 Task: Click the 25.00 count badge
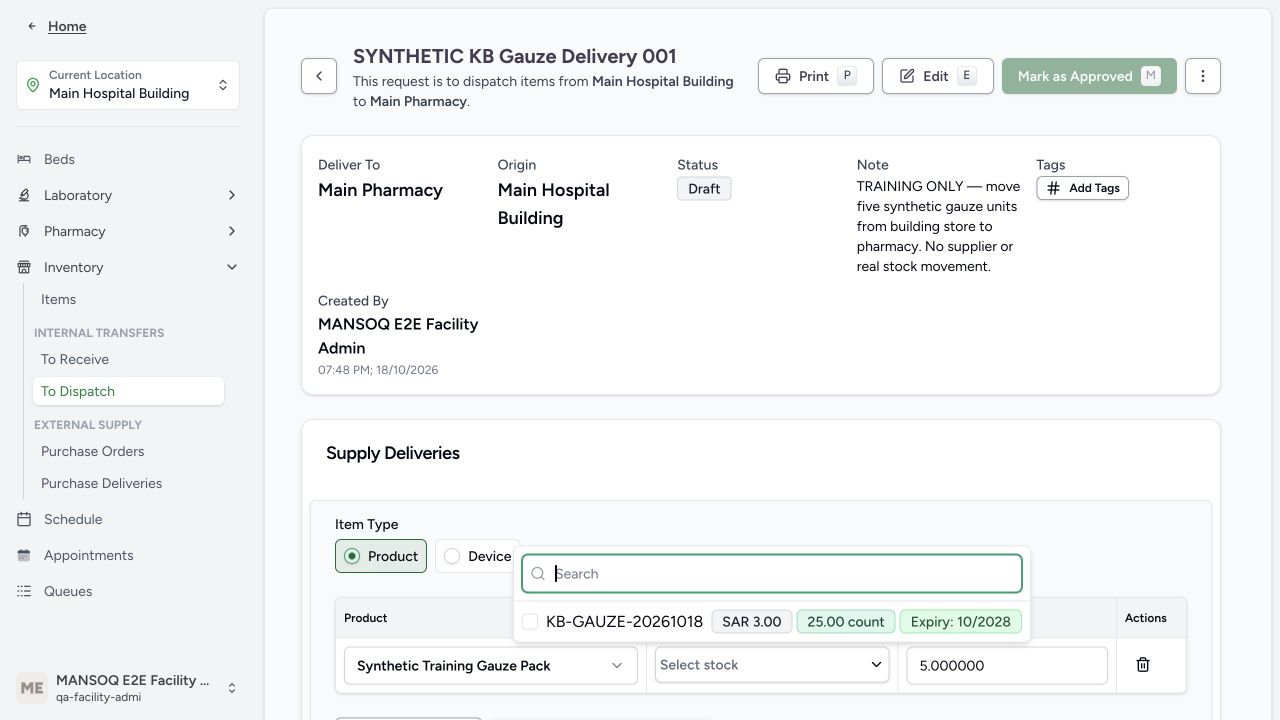tap(846, 622)
